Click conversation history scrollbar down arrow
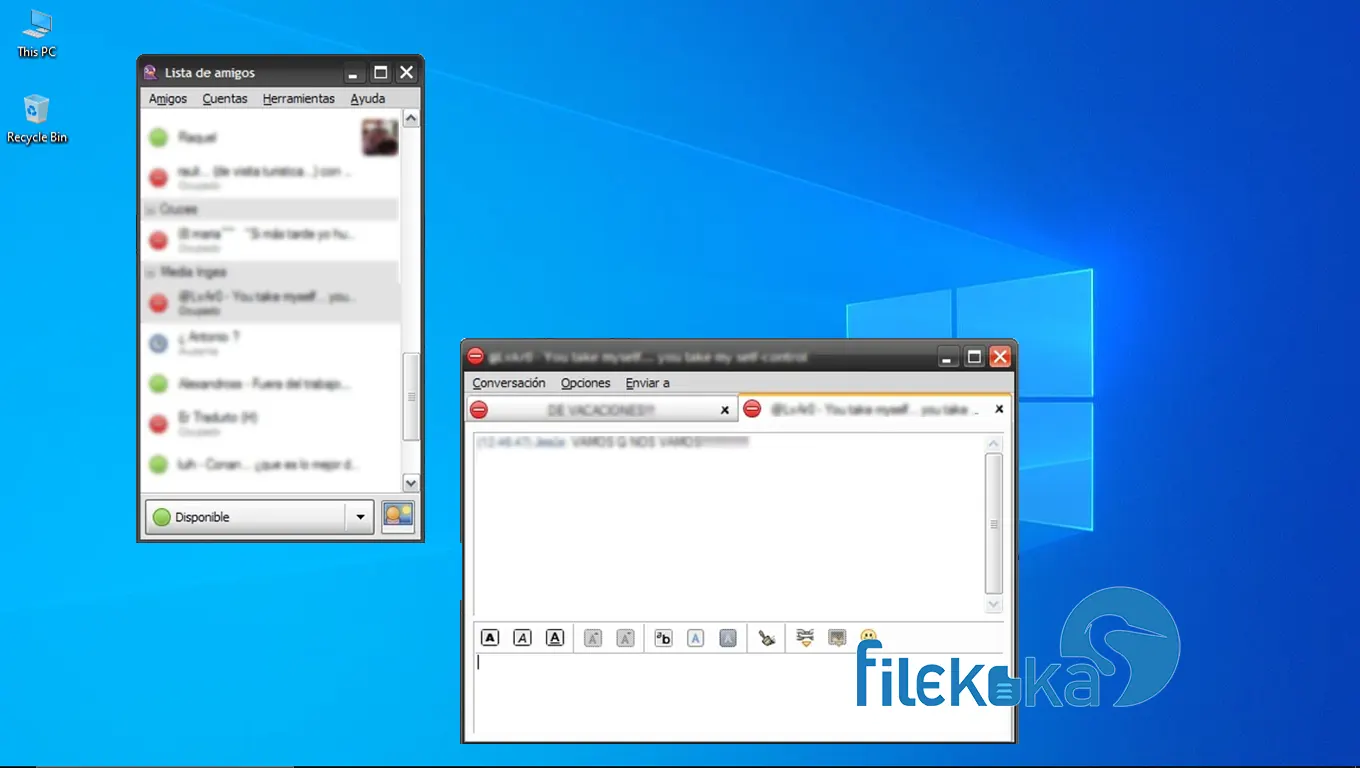Image resolution: width=1360 pixels, height=768 pixels. pyautogui.click(x=993, y=605)
